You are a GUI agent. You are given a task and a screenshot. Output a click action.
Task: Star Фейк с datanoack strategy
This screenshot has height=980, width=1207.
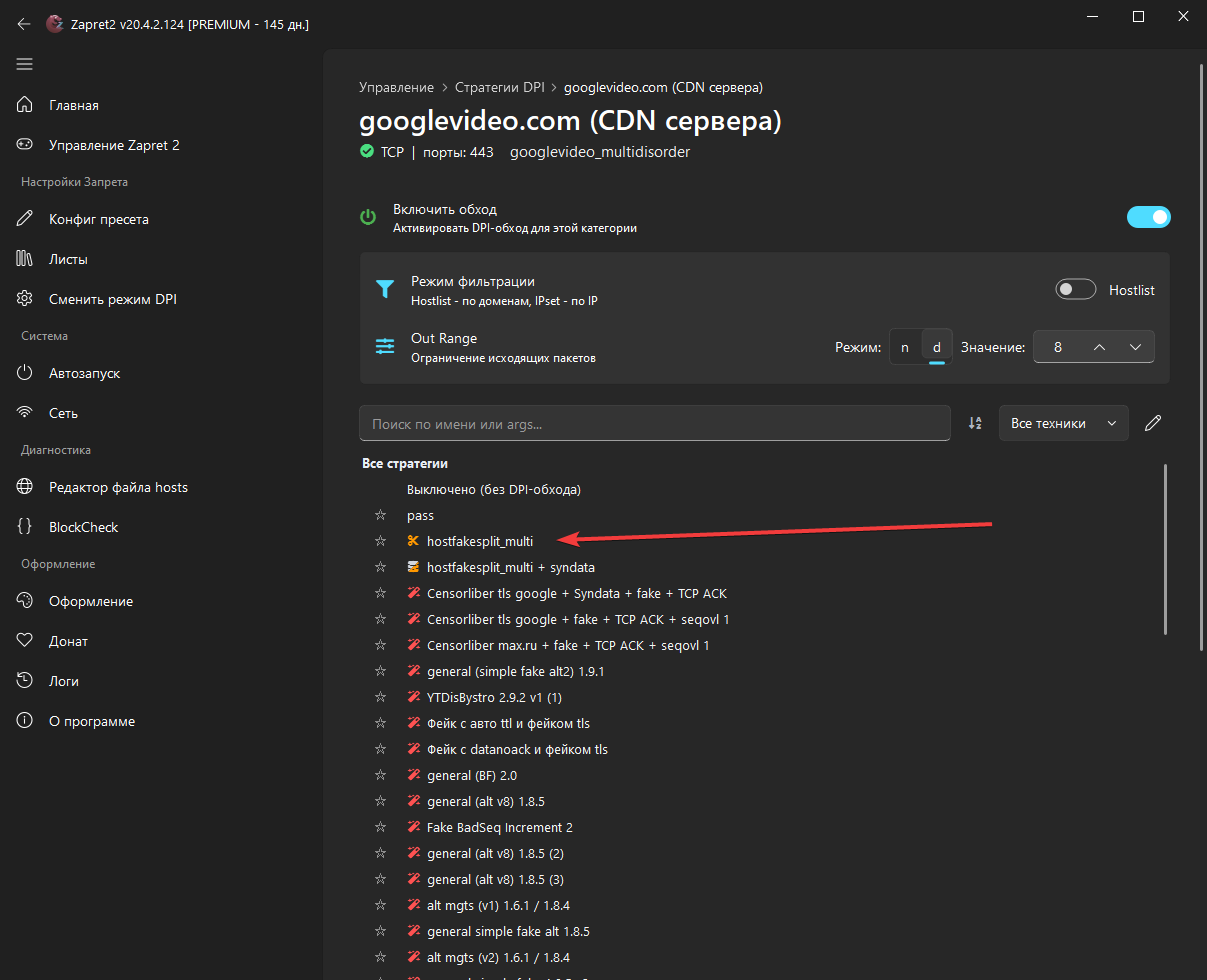click(x=380, y=749)
